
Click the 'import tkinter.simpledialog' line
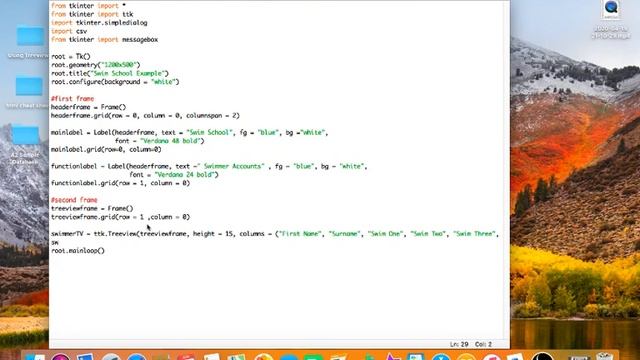[99, 23]
